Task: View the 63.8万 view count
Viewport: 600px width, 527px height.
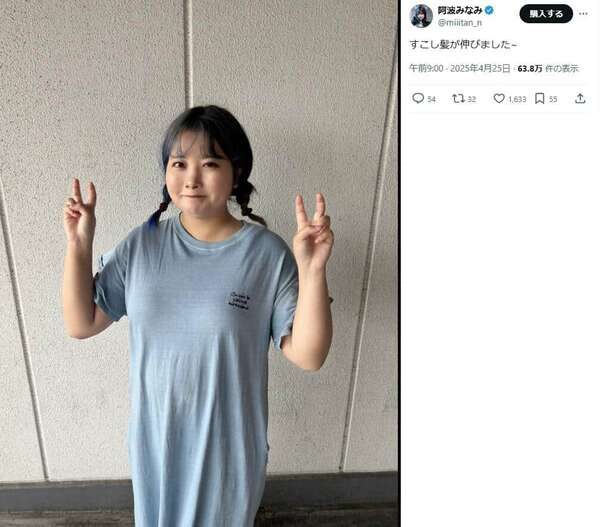Action: click(x=530, y=69)
